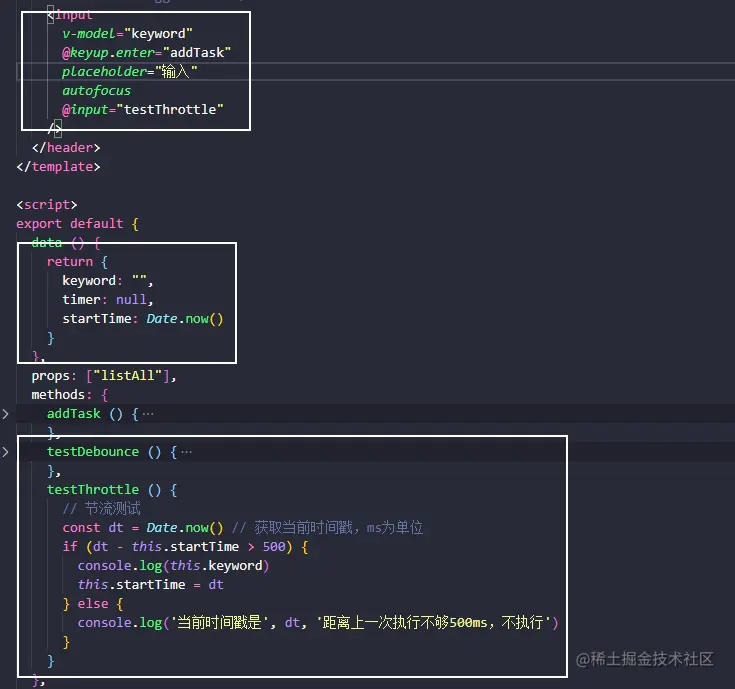Image resolution: width=735 pixels, height=689 pixels.
Task: Unfold the ellipsis after addTask () {
Action: point(148,414)
